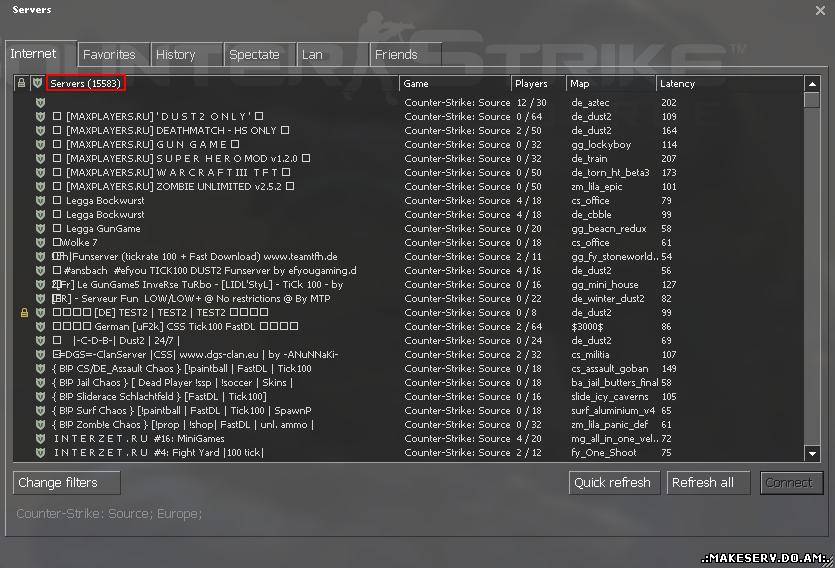This screenshot has height=568, width=835.
Task: Click the scrollbar up arrow
Action: click(x=812, y=84)
